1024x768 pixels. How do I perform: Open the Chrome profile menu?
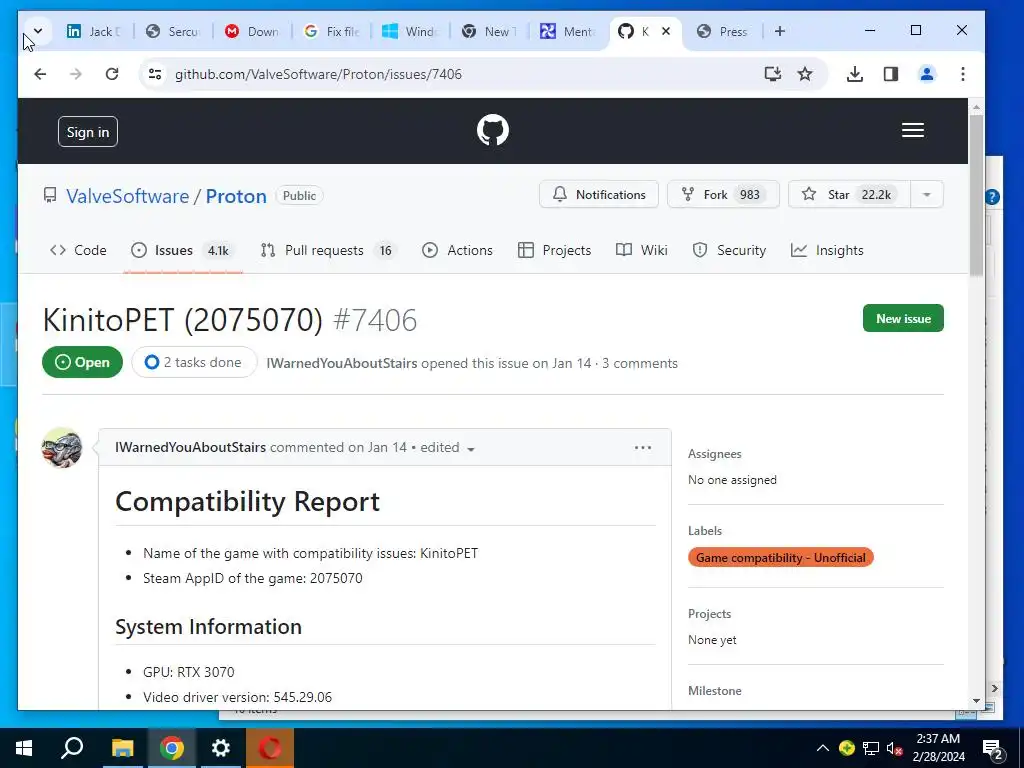tap(927, 74)
